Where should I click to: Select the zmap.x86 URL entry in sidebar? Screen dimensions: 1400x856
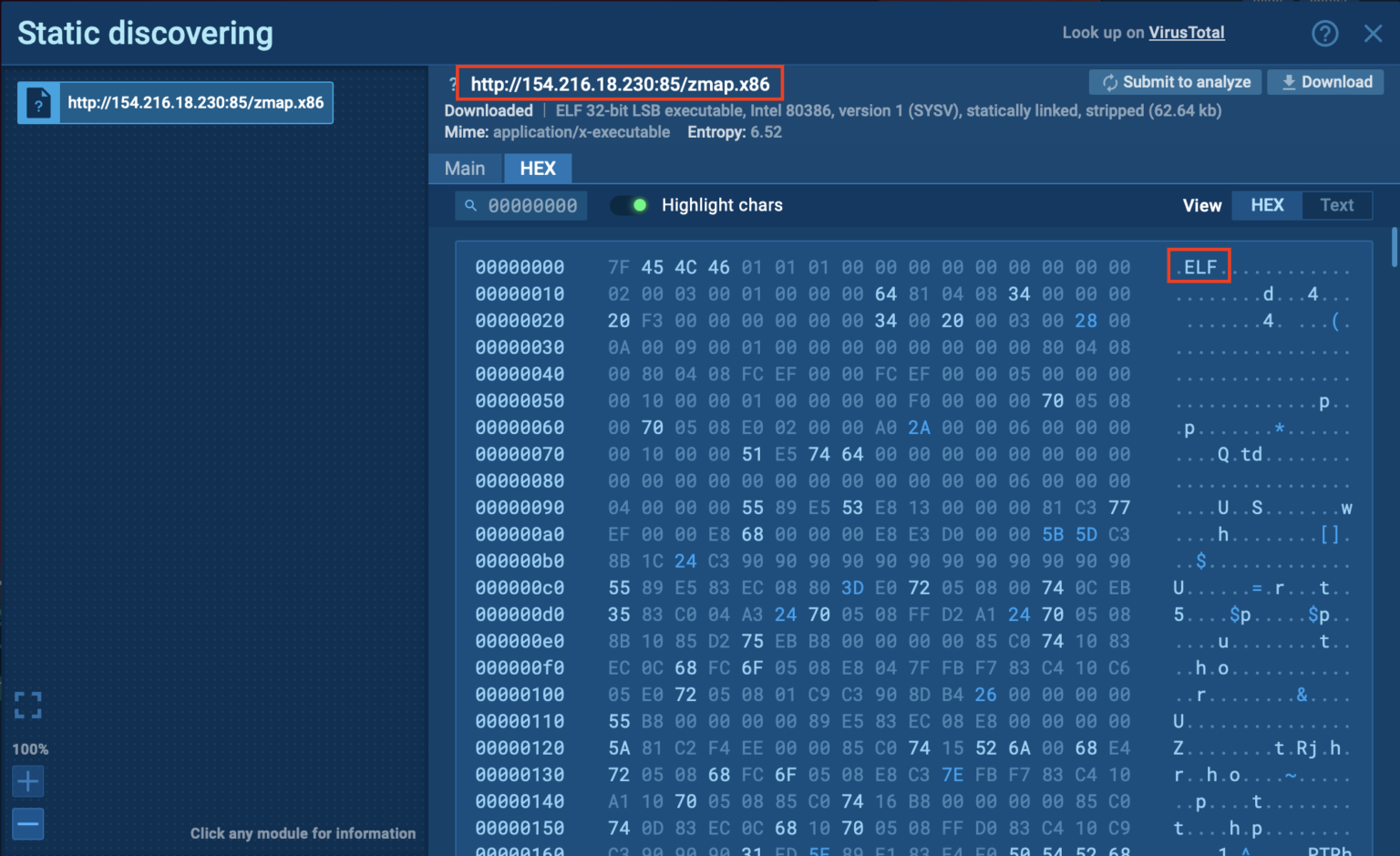click(x=195, y=102)
